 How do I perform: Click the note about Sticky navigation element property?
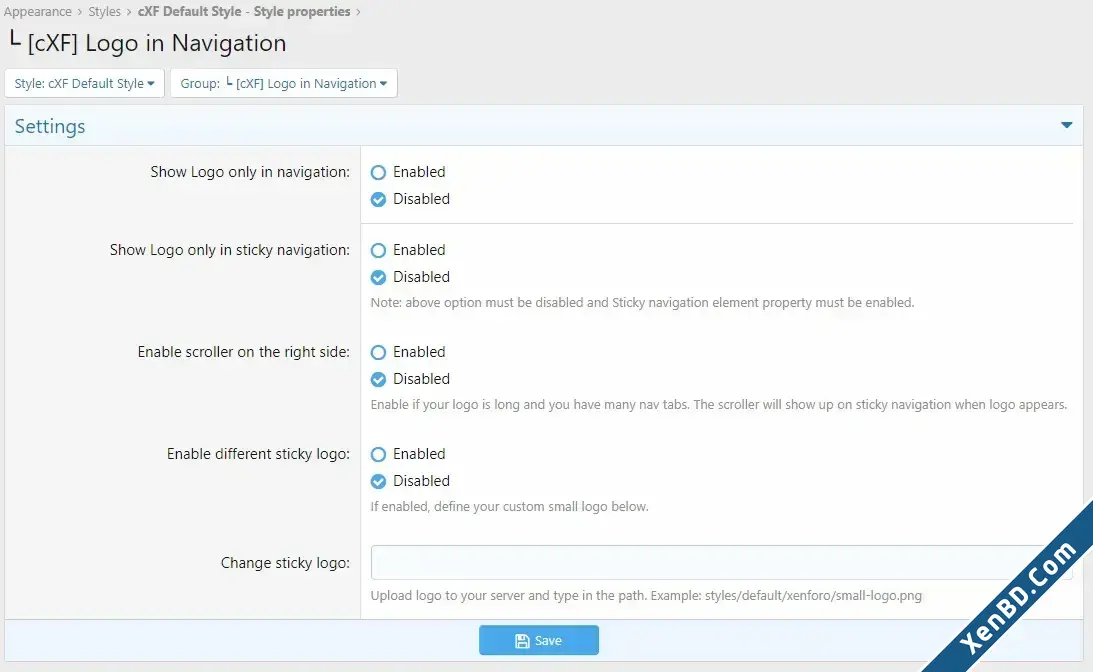(x=643, y=303)
